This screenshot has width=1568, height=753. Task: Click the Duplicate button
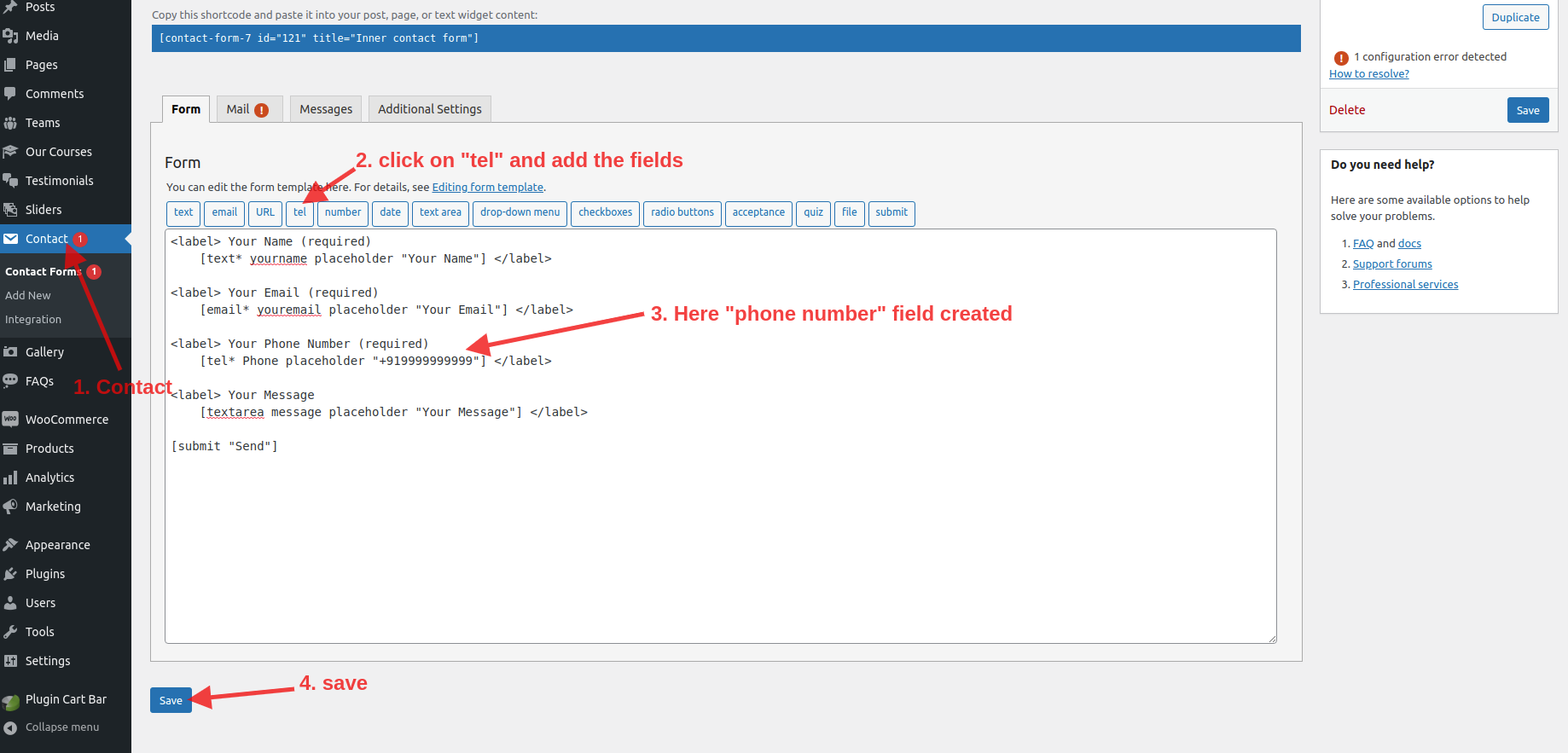(1515, 17)
